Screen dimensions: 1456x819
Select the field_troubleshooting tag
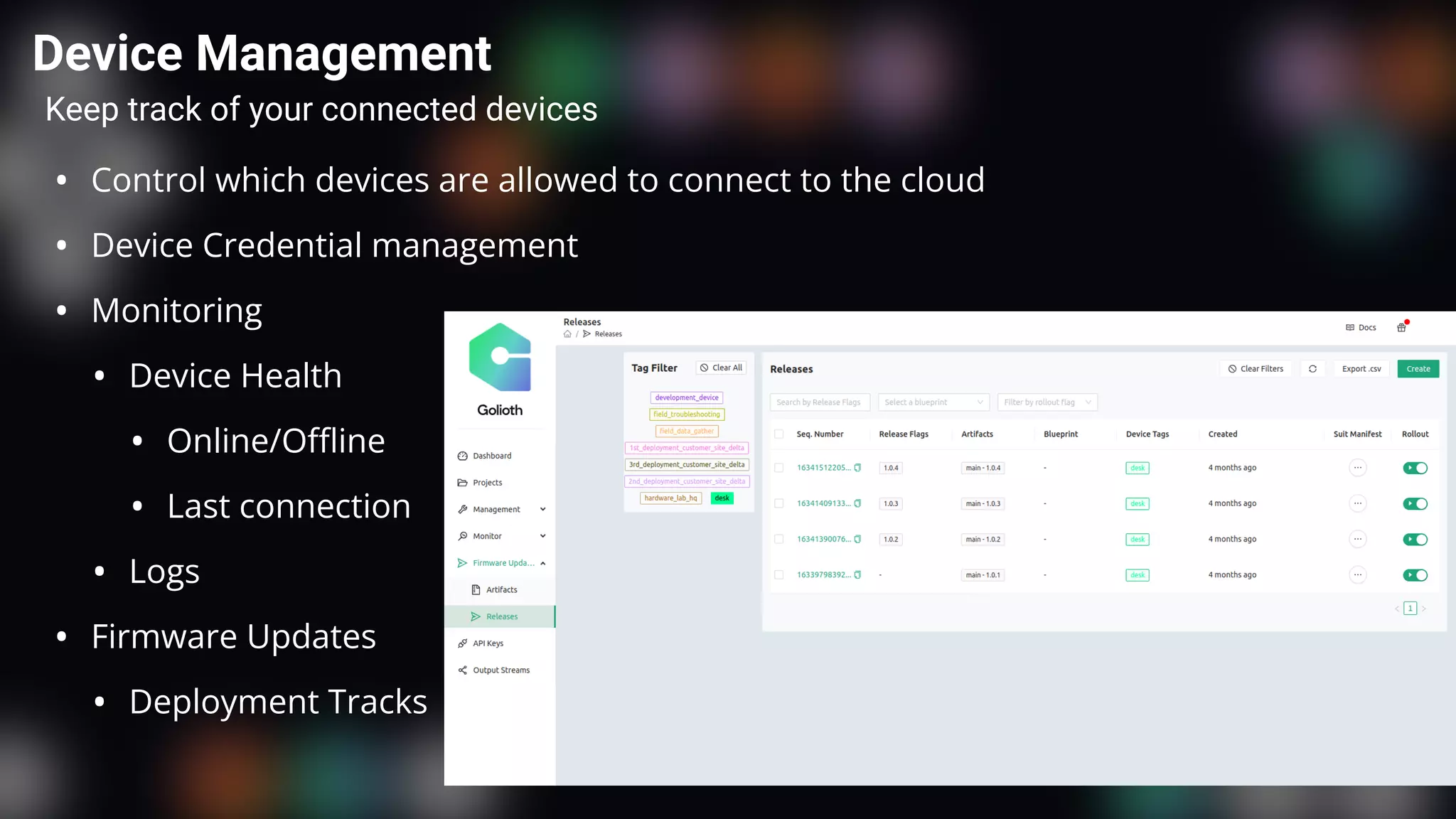(687, 414)
